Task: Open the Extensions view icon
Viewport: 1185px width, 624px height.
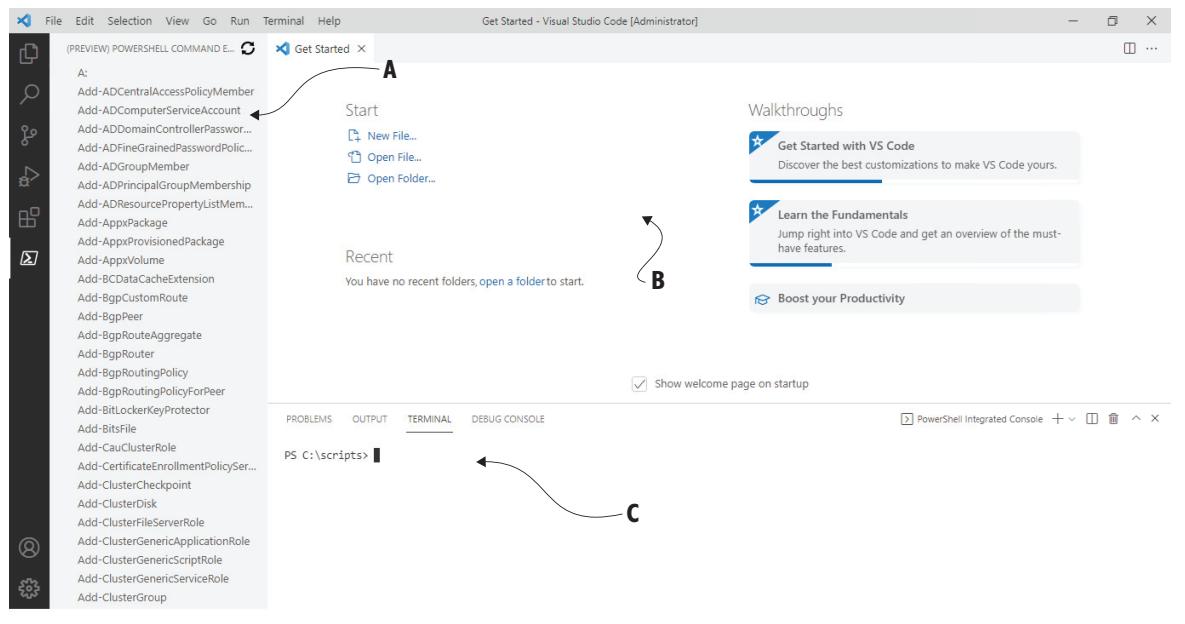Action: tap(29, 218)
